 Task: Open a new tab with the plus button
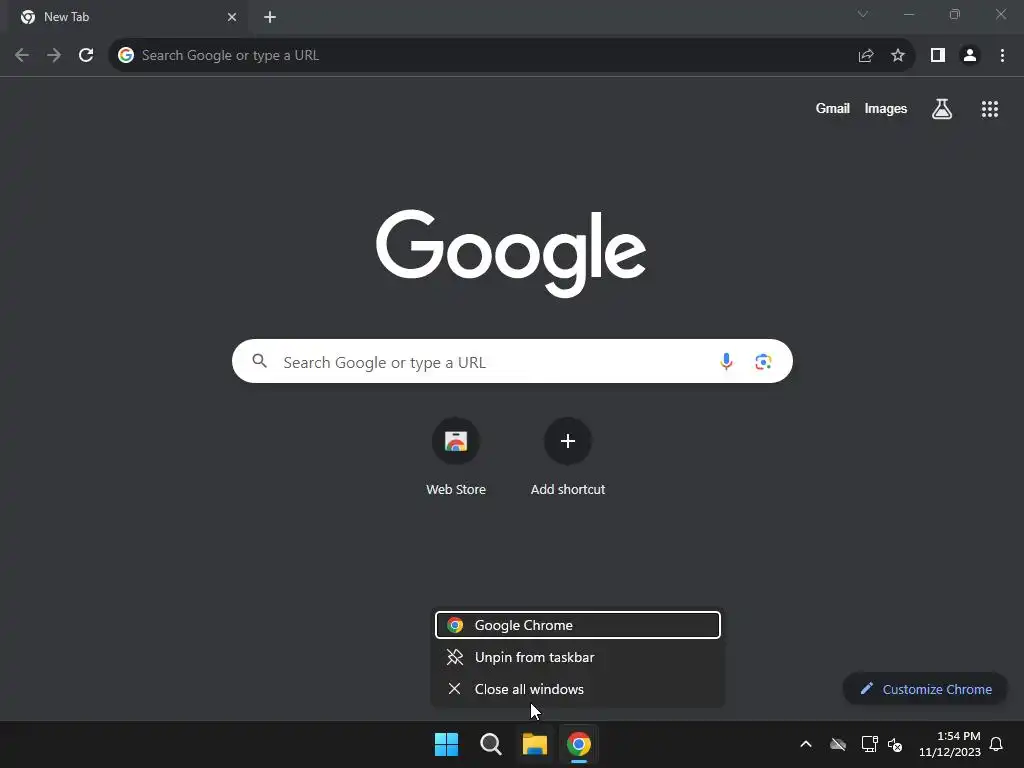pyautogui.click(x=270, y=18)
